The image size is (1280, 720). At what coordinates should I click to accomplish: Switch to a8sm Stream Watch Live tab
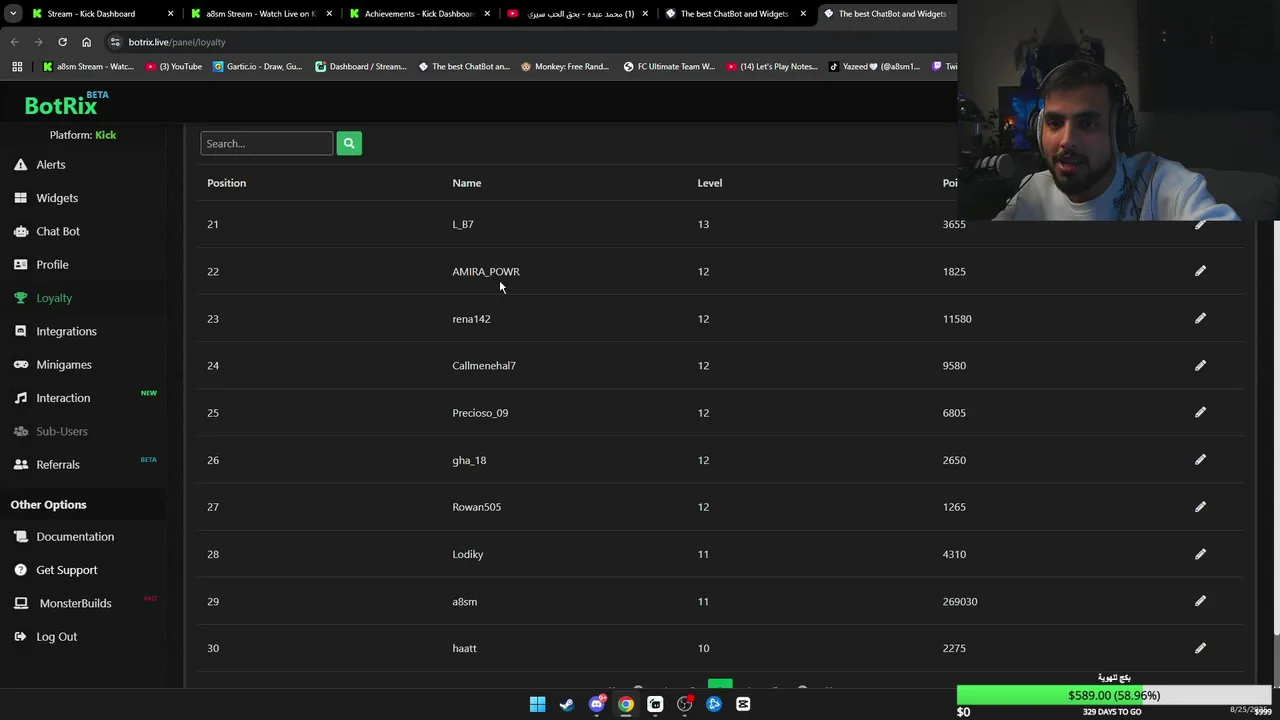(x=261, y=14)
